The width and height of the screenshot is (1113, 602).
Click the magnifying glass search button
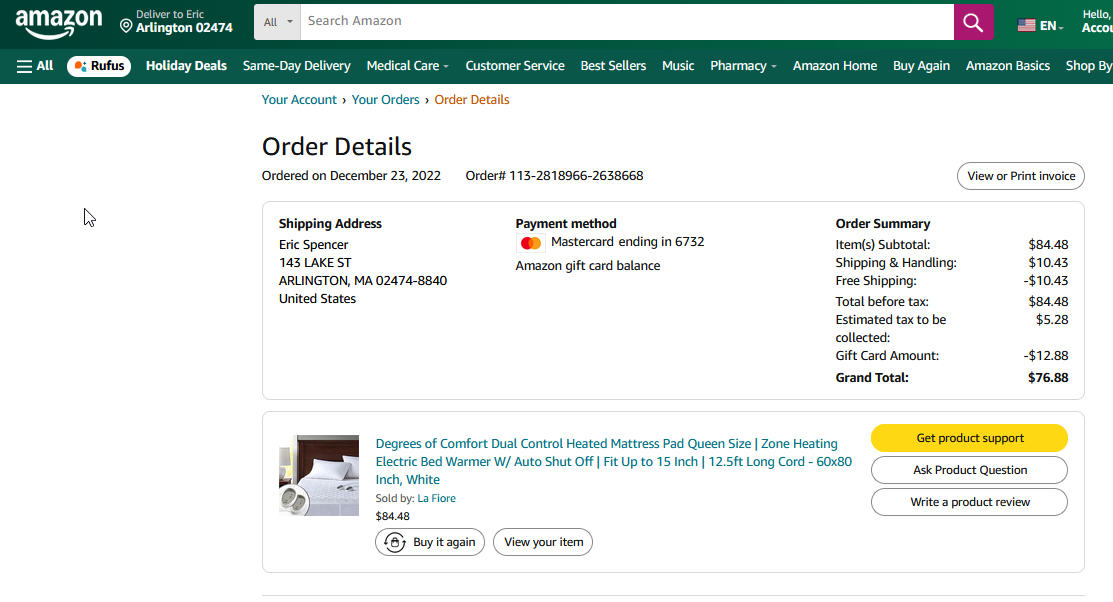(x=973, y=22)
